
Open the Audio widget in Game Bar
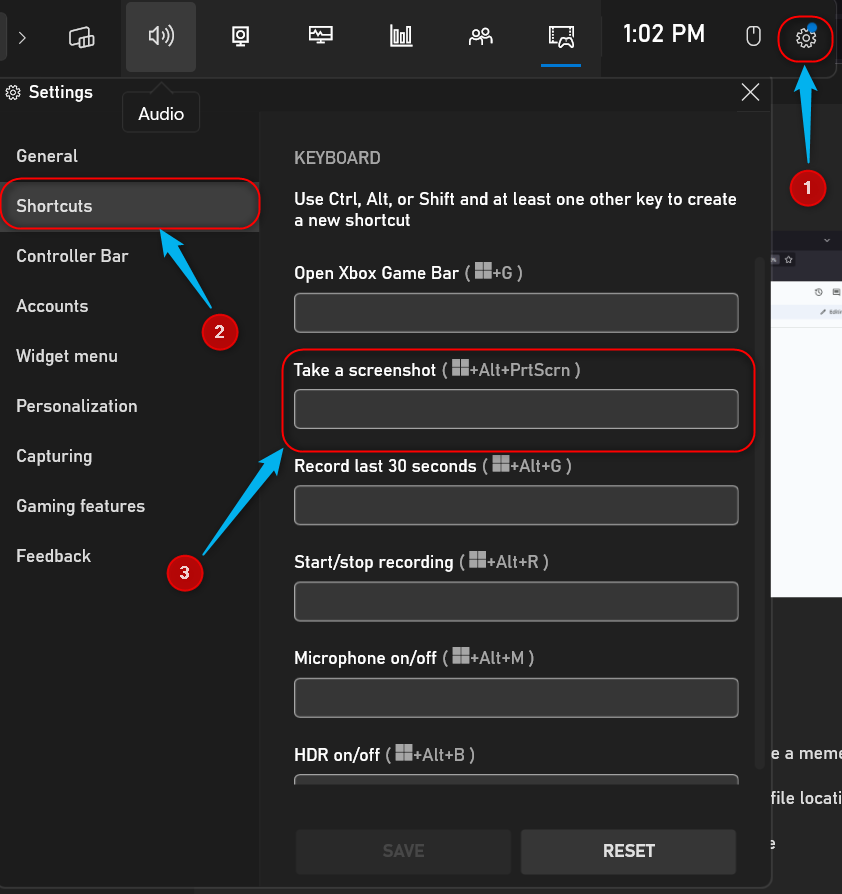click(x=161, y=37)
